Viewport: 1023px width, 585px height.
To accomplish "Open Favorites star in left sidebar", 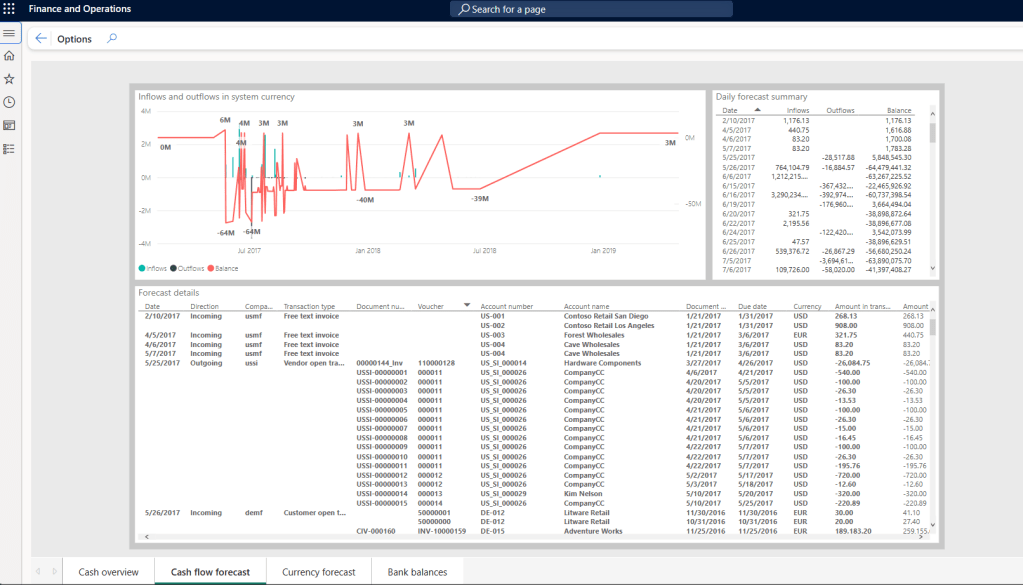I will point(9,79).
